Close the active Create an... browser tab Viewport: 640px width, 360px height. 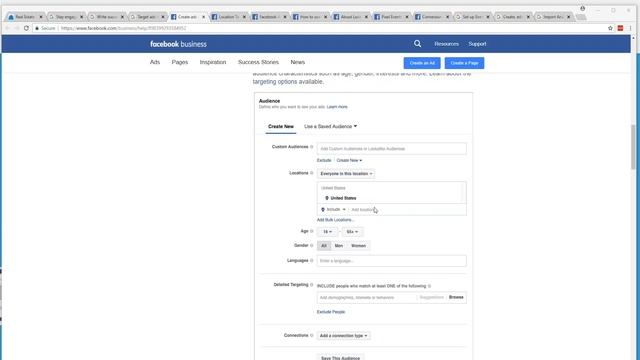click(204, 17)
